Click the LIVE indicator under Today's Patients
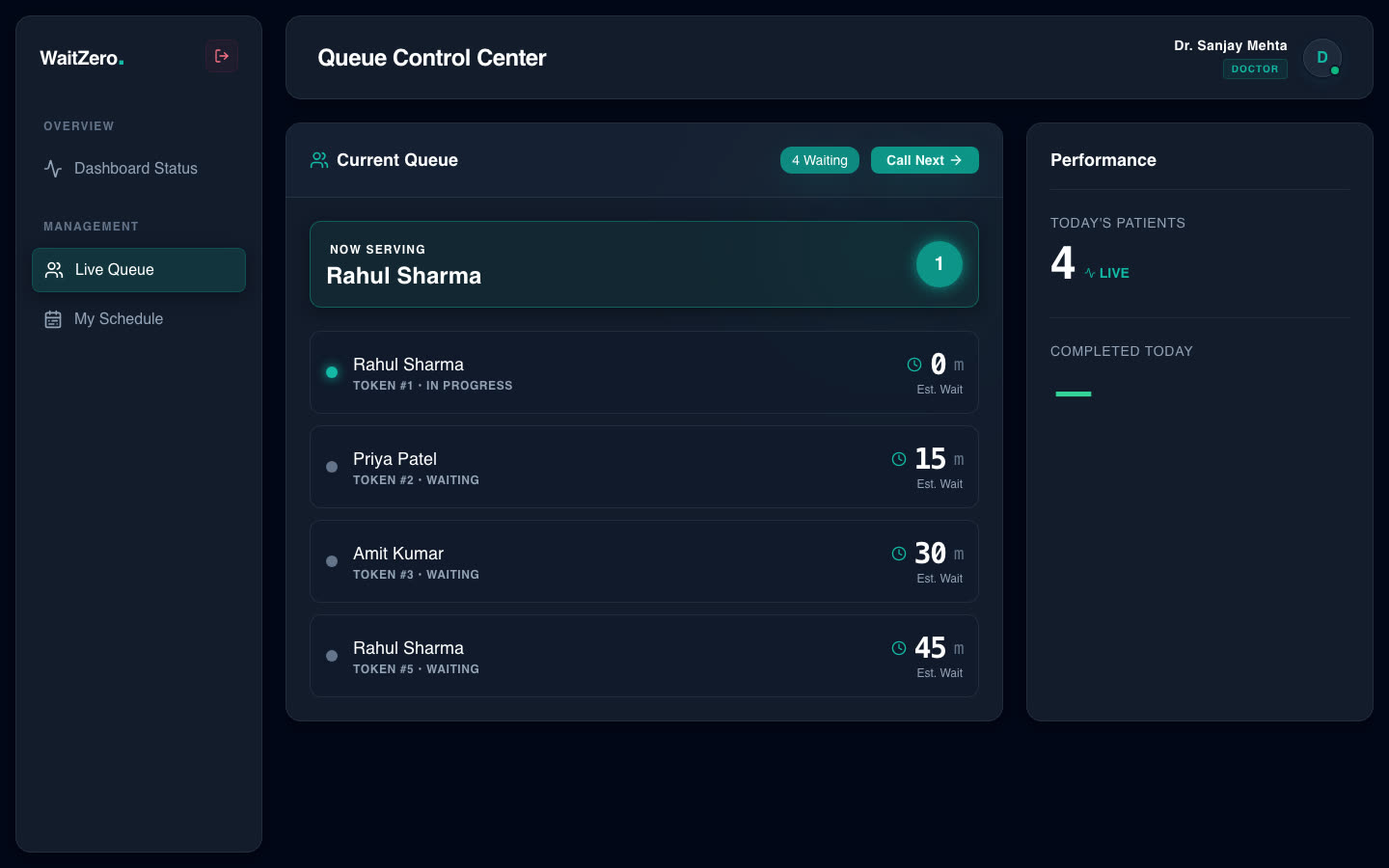Screen dimensions: 1389x868 point(1106,273)
